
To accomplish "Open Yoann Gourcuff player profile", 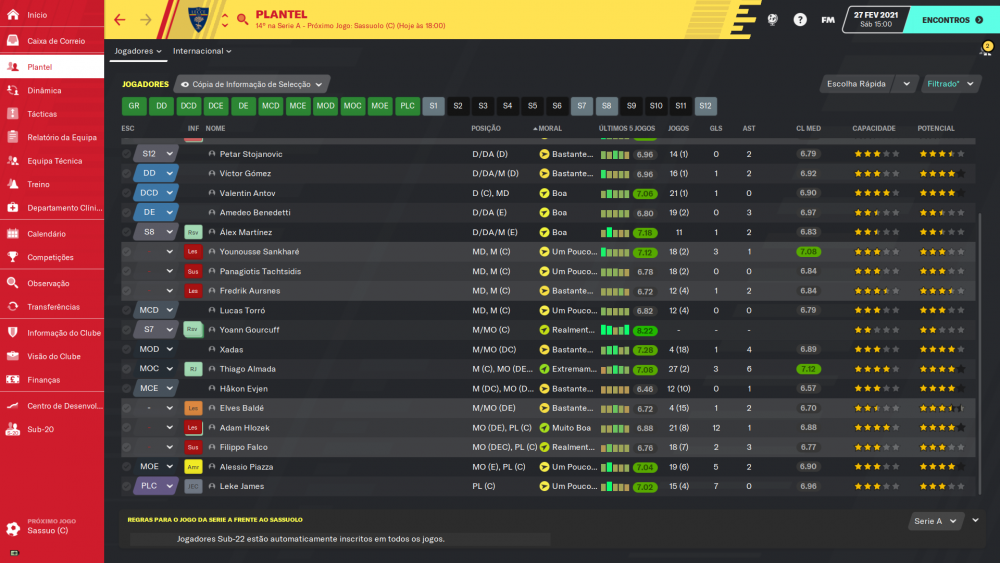I will pyautogui.click(x=249, y=330).
